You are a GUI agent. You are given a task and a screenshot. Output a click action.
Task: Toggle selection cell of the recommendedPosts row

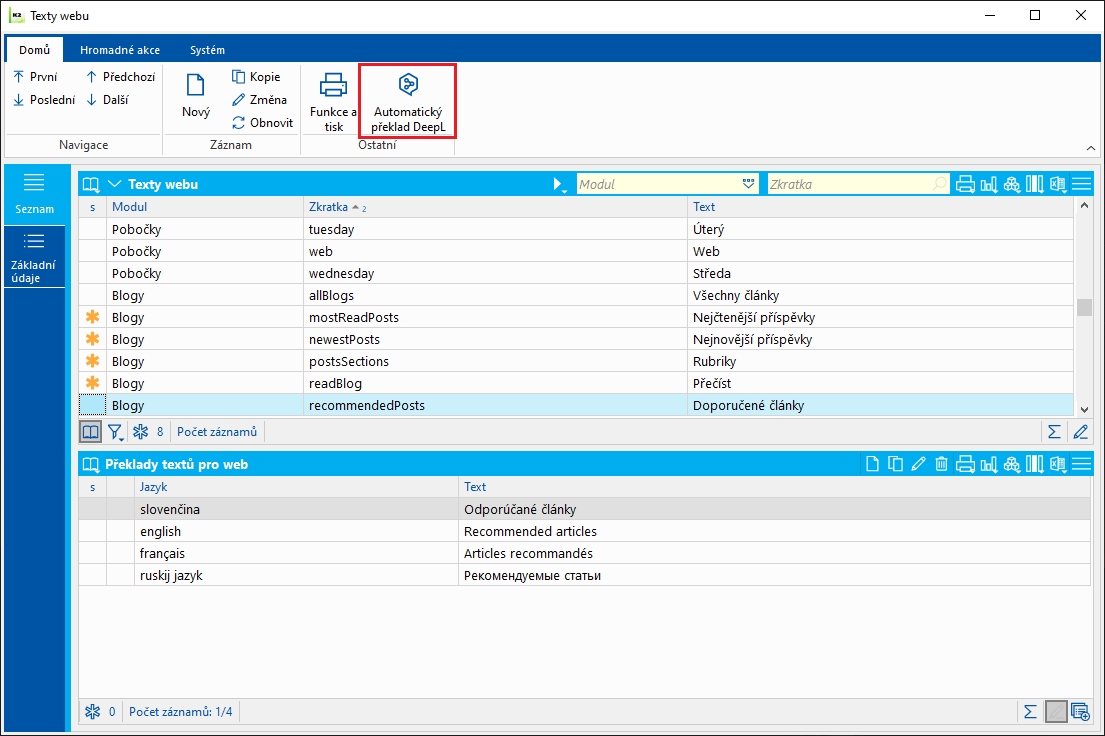(93, 406)
